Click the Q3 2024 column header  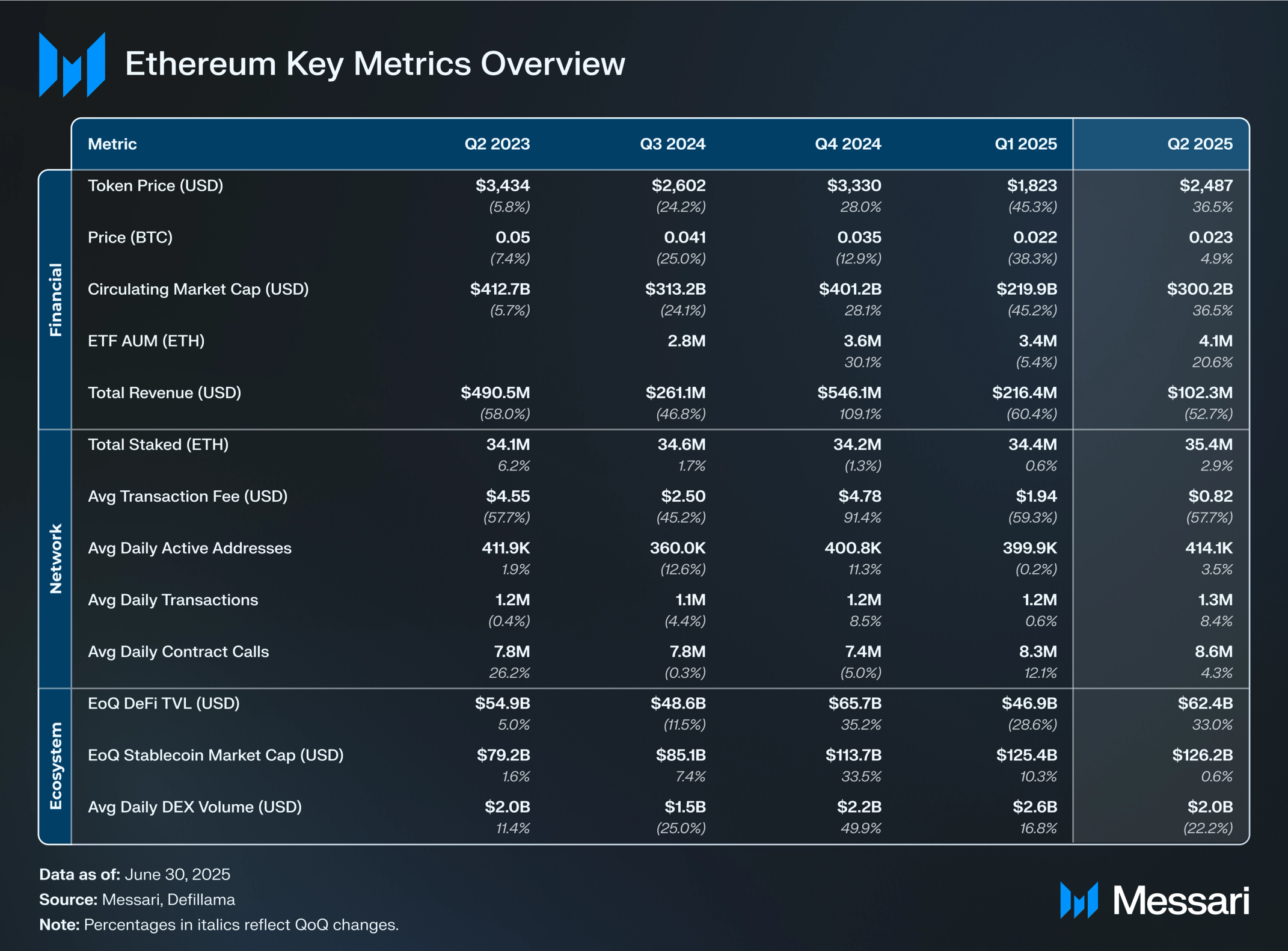point(672,144)
